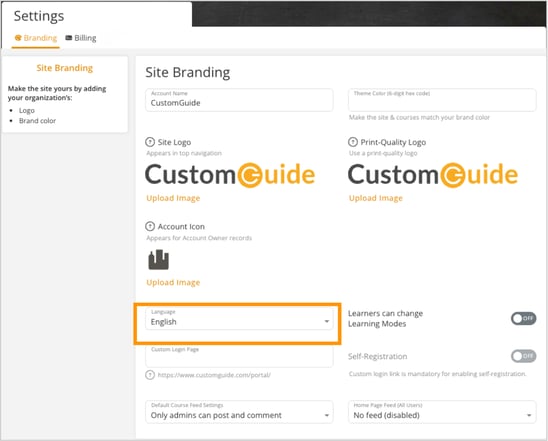Click the card icon on the Billing tab
This screenshot has height=441, width=548.
69,38
